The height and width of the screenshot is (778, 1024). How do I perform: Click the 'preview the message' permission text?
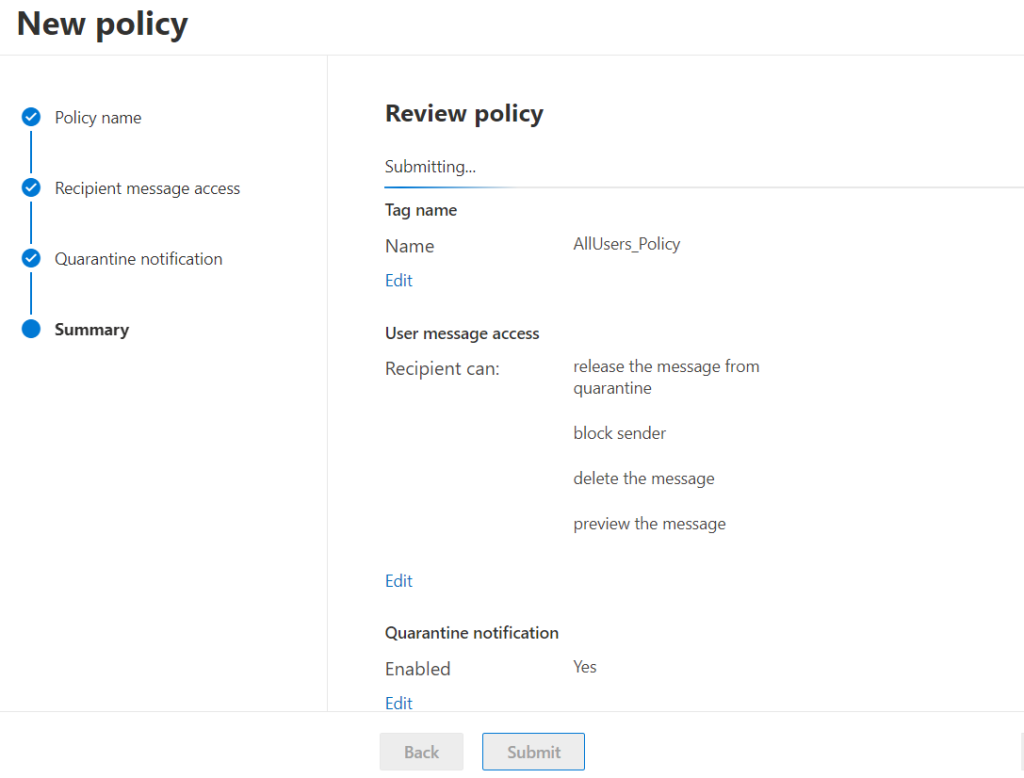tap(649, 523)
